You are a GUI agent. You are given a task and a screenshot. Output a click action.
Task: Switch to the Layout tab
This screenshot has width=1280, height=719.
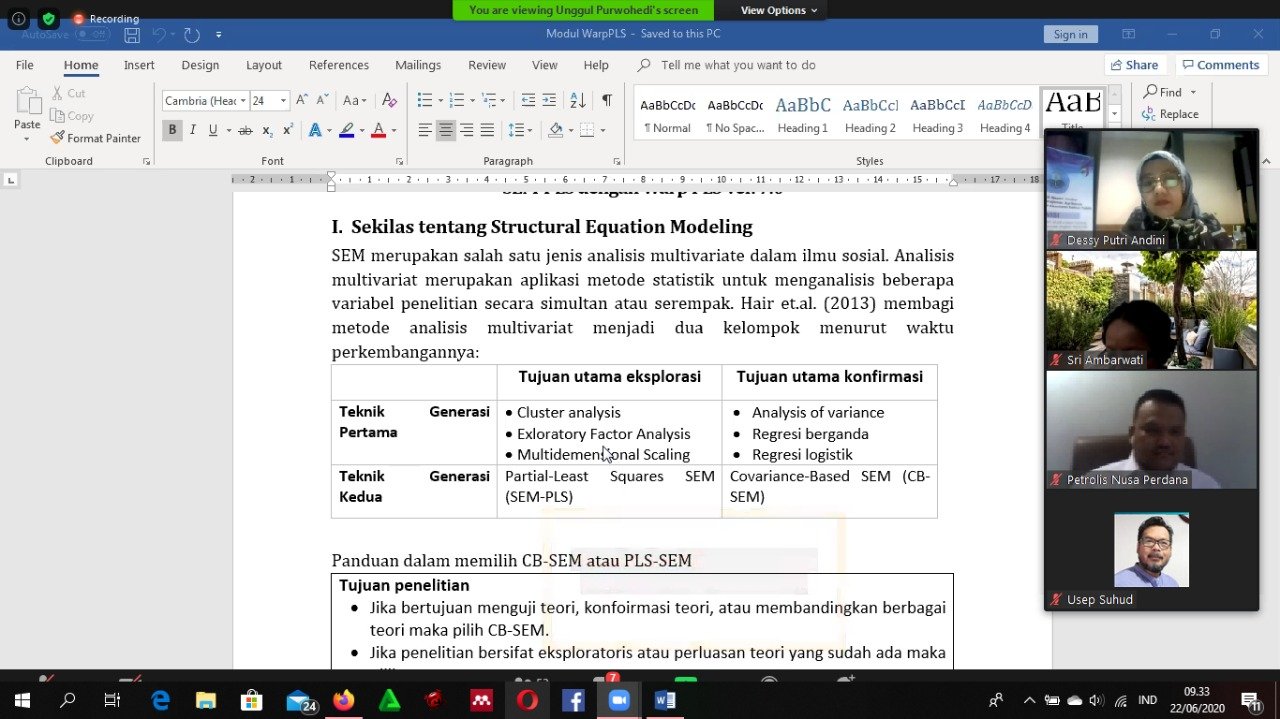264,65
